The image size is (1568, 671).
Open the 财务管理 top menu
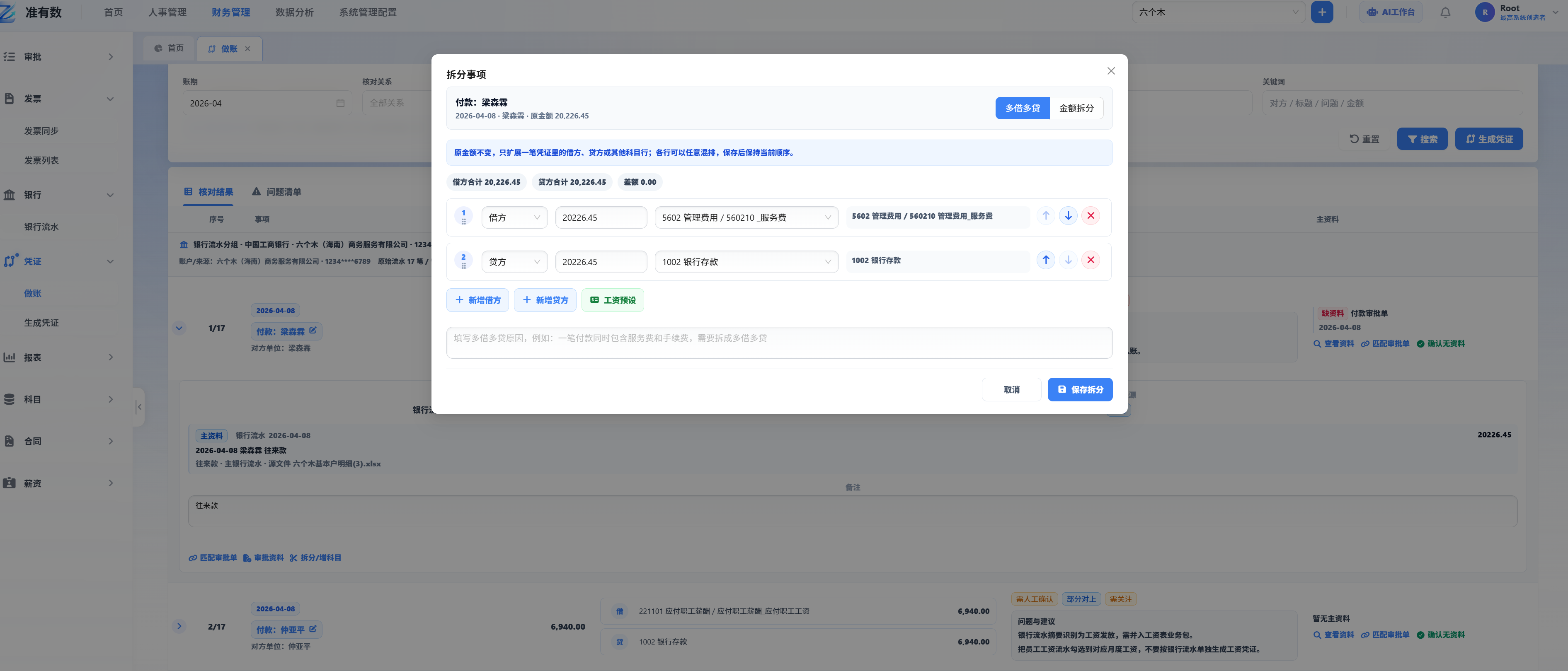point(231,12)
